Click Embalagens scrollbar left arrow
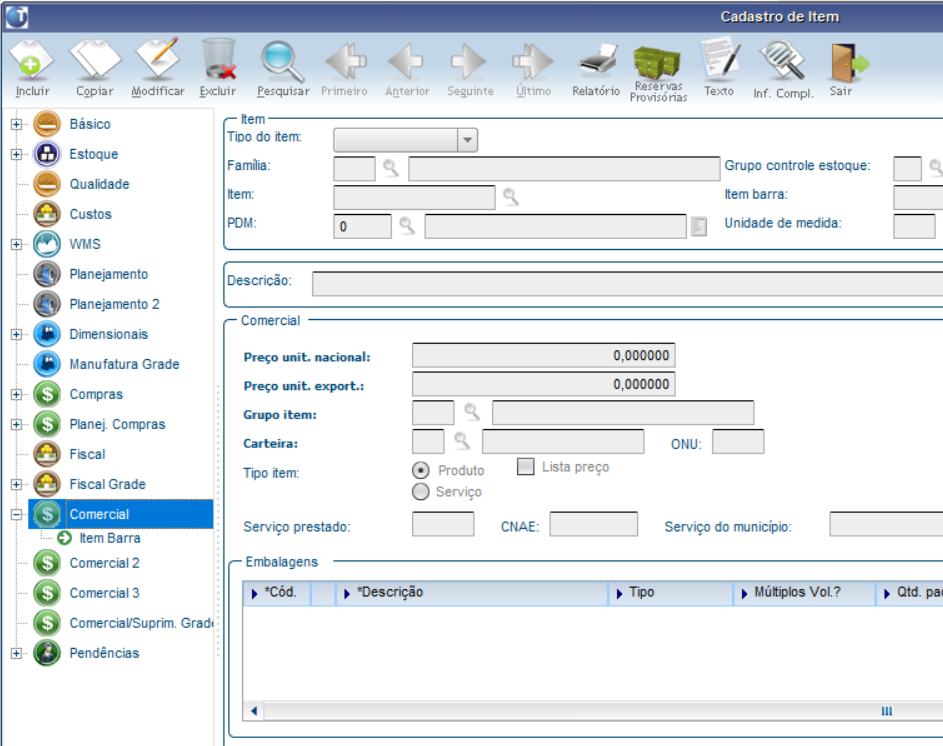 254,711
